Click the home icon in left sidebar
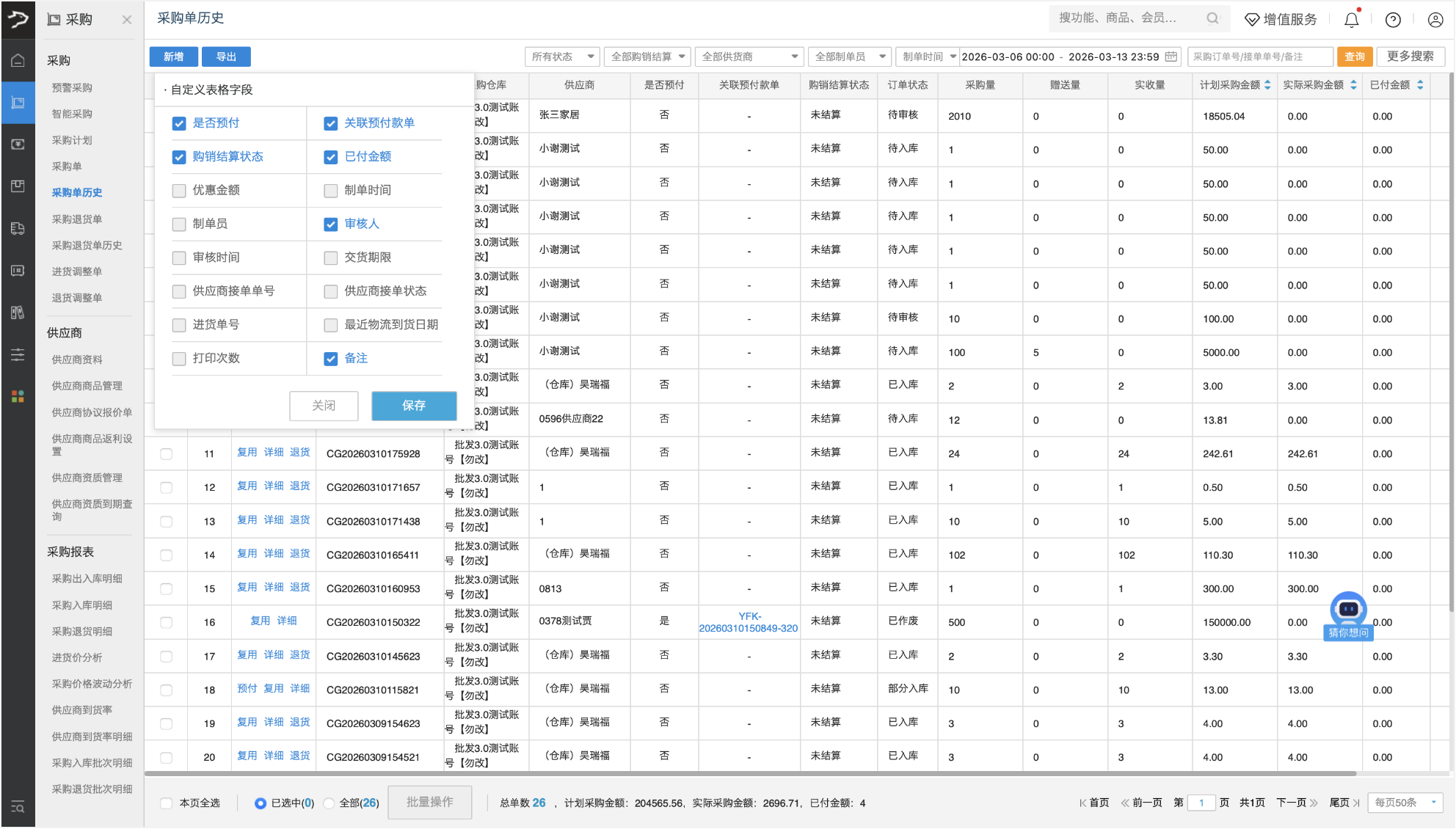1456x829 pixels. pos(18,60)
